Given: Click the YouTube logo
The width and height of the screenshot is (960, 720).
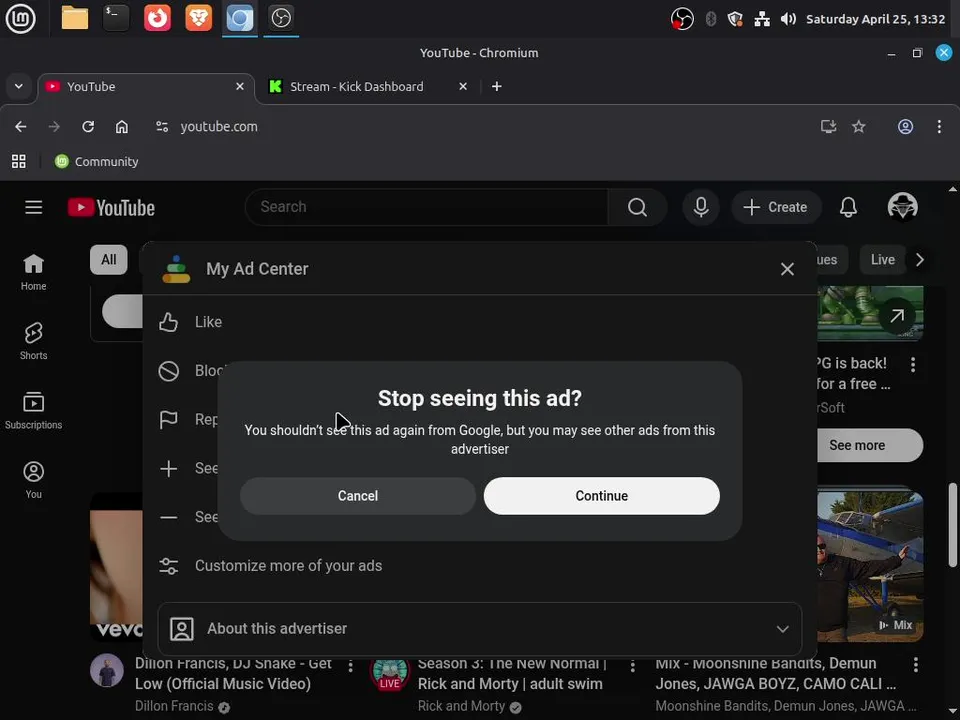Looking at the screenshot, I should pyautogui.click(x=111, y=208).
